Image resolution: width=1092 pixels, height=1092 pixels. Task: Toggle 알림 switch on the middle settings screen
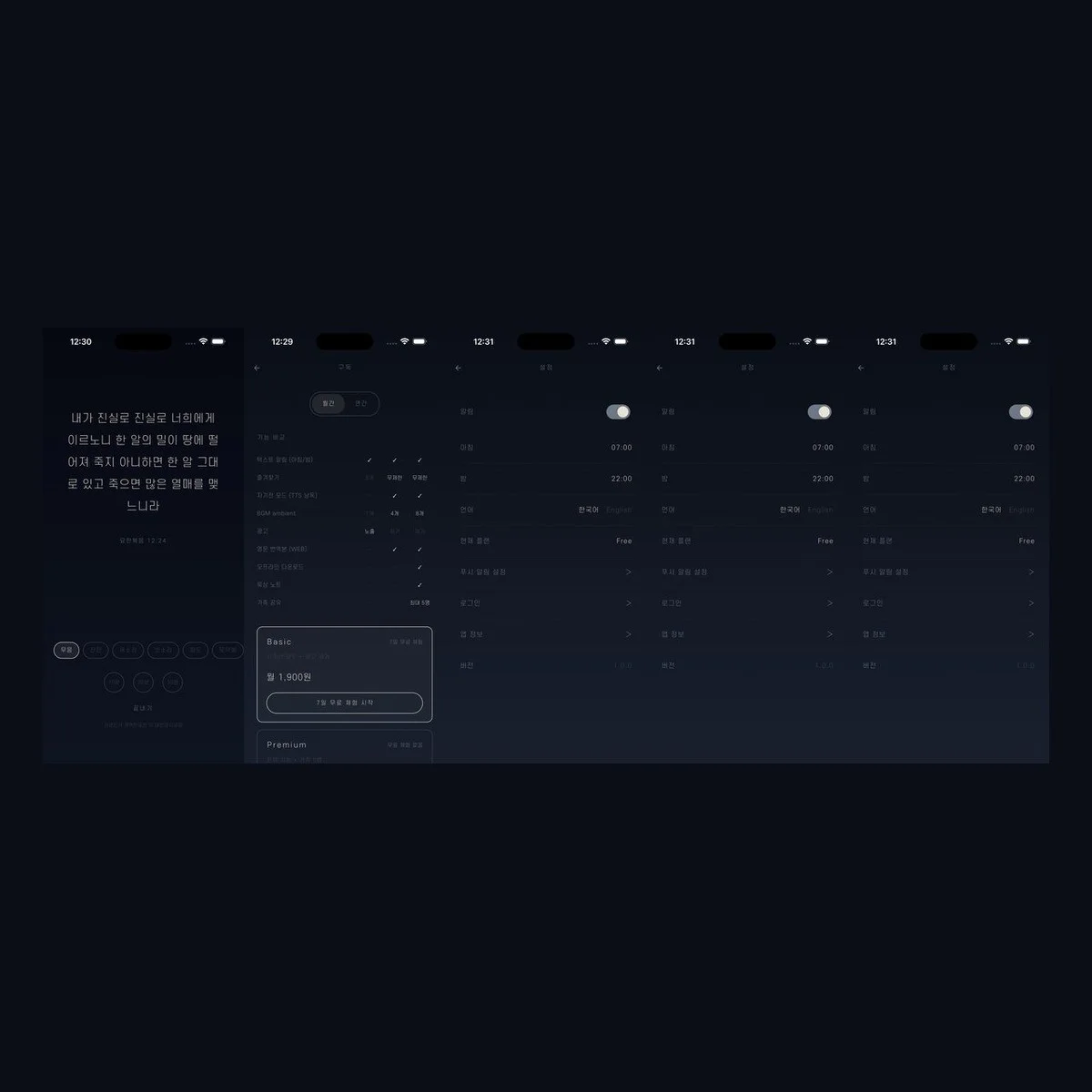click(x=820, y=412)
